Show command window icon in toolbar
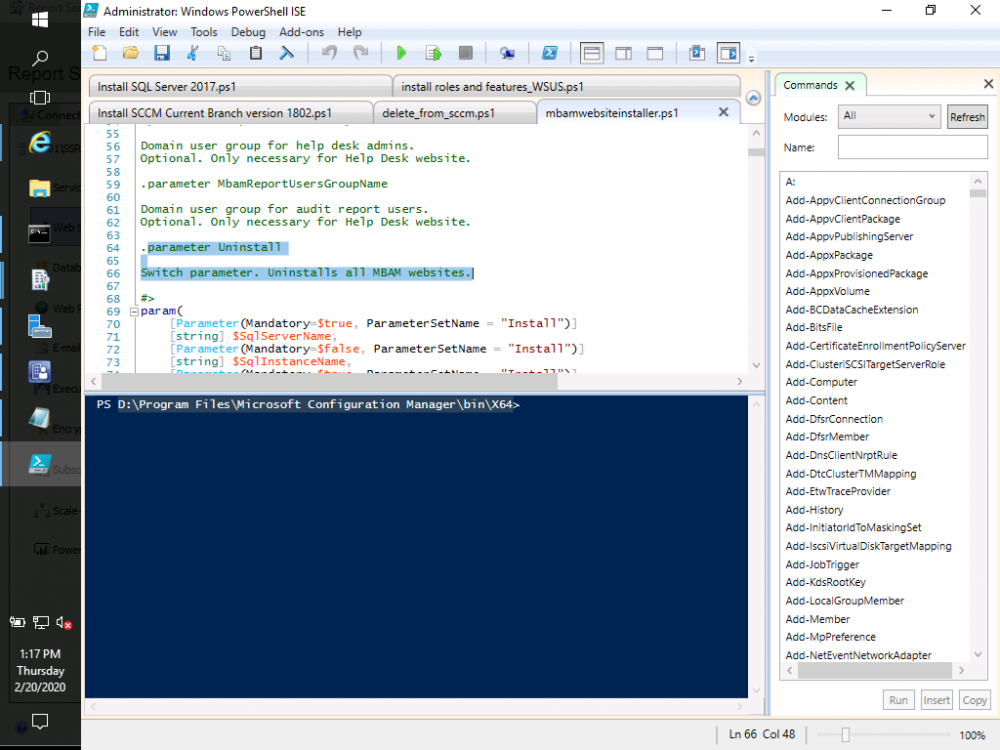This screenshot has width=1000, height=750. 697,53
